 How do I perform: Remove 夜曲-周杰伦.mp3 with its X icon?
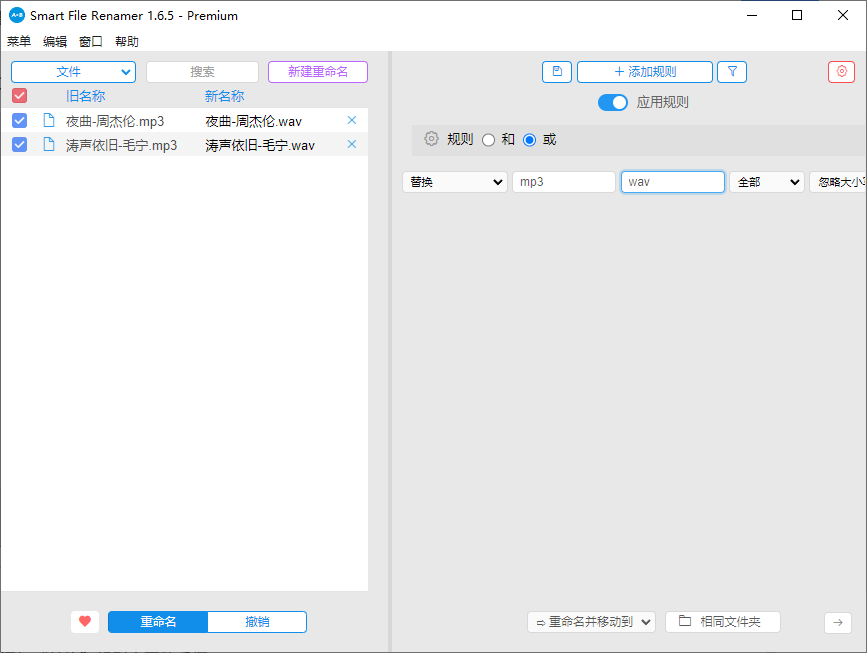coord(351,120)
